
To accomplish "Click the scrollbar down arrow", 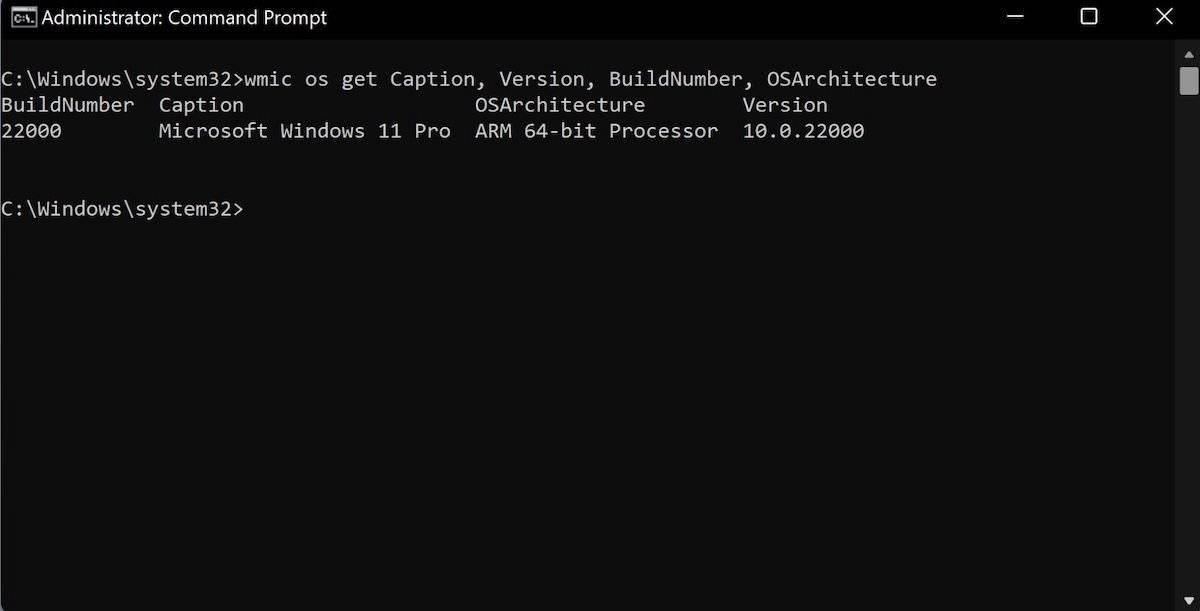I will [1188, 599].
